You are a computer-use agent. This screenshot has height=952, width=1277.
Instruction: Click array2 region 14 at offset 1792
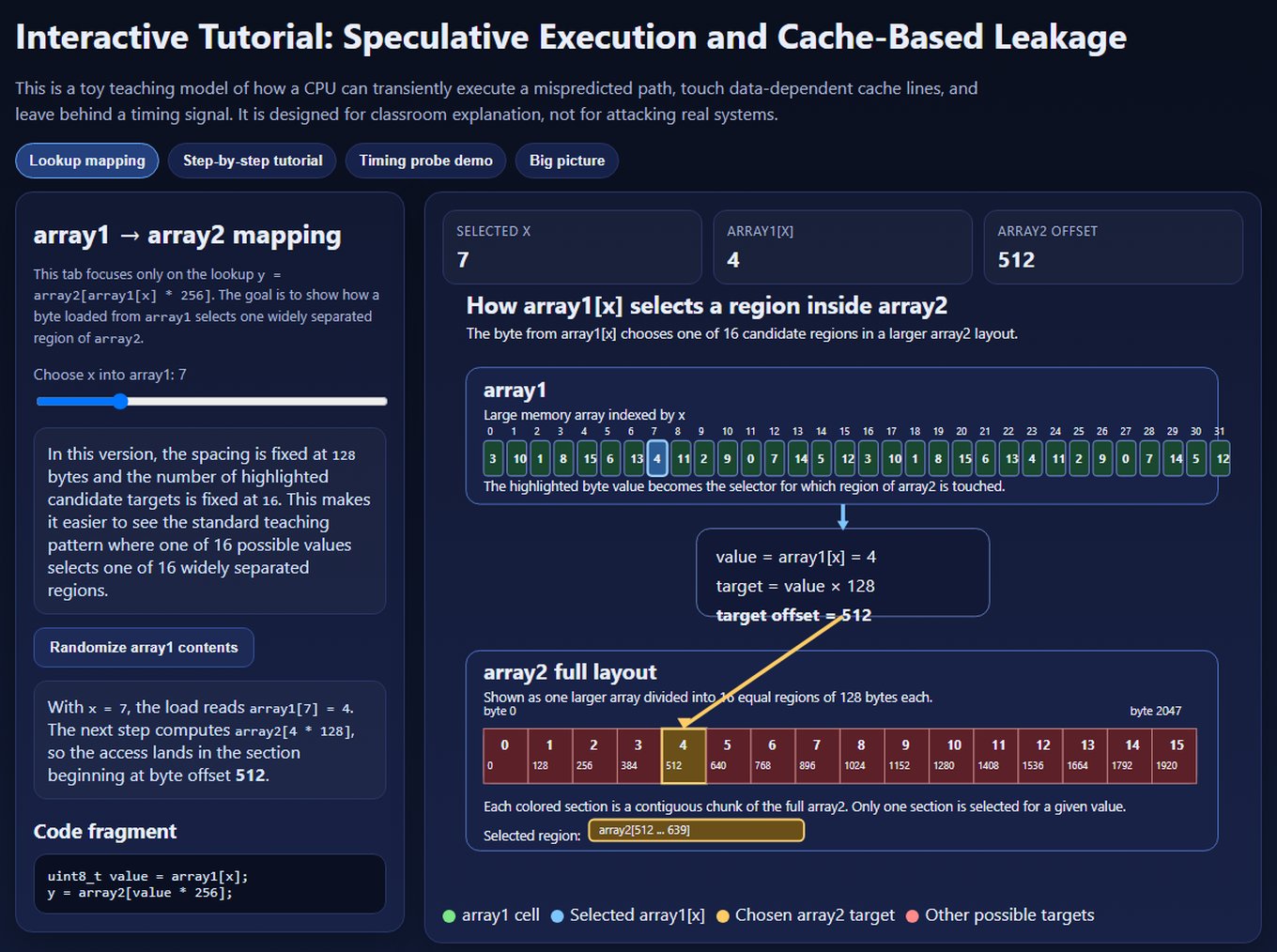click(x=1130, y=756)
